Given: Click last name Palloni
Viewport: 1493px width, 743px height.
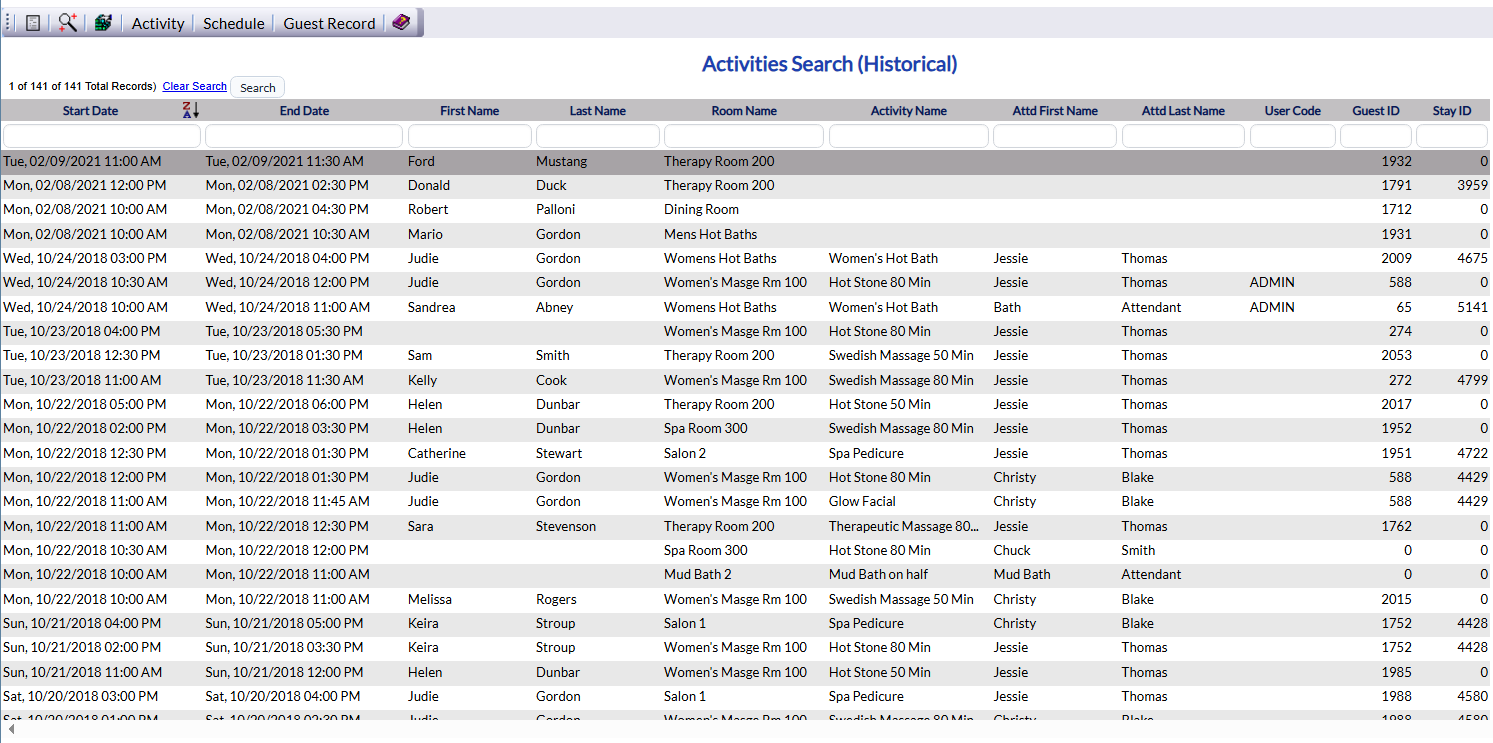Looking at the screenshot, I should coord(558,210).
